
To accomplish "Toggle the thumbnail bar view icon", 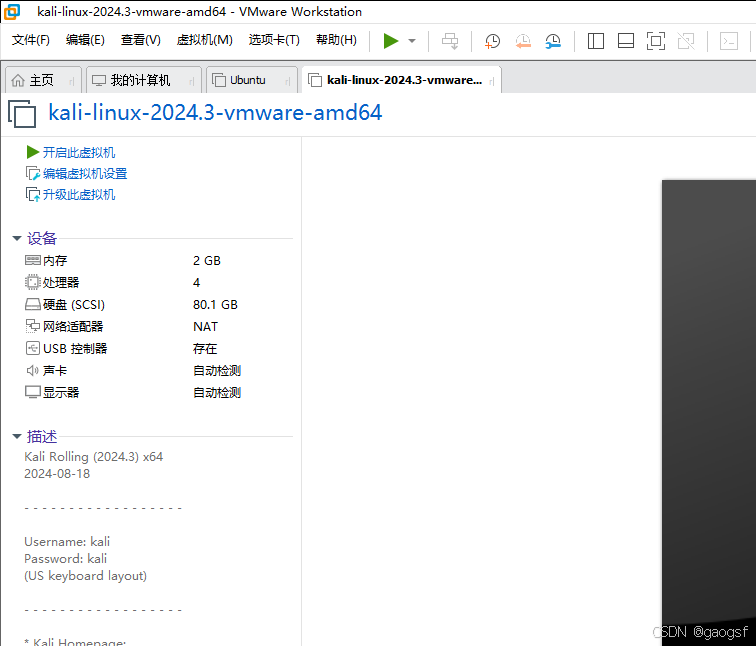I will [625, 41].
